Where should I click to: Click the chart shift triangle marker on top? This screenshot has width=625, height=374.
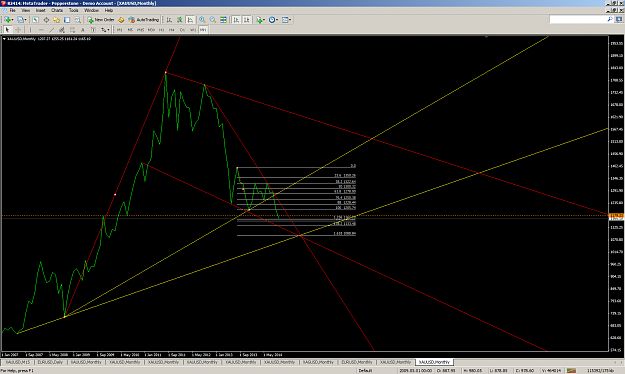coord(487,37)
